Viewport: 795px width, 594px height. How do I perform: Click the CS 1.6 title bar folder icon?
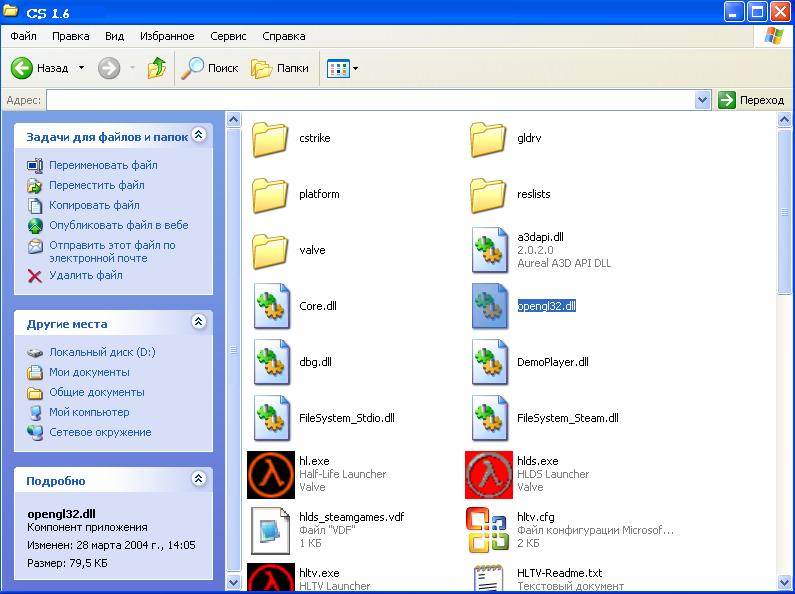(x=11, y=11)
